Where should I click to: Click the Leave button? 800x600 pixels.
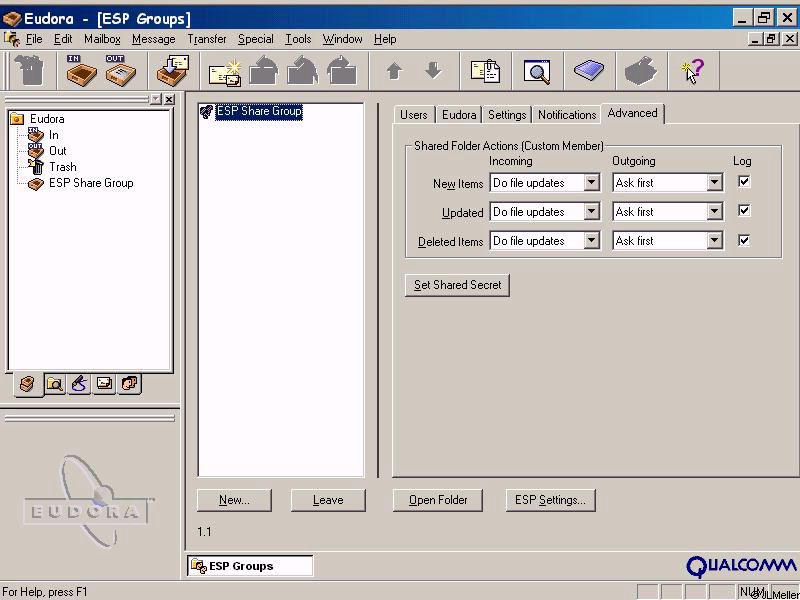328,500
